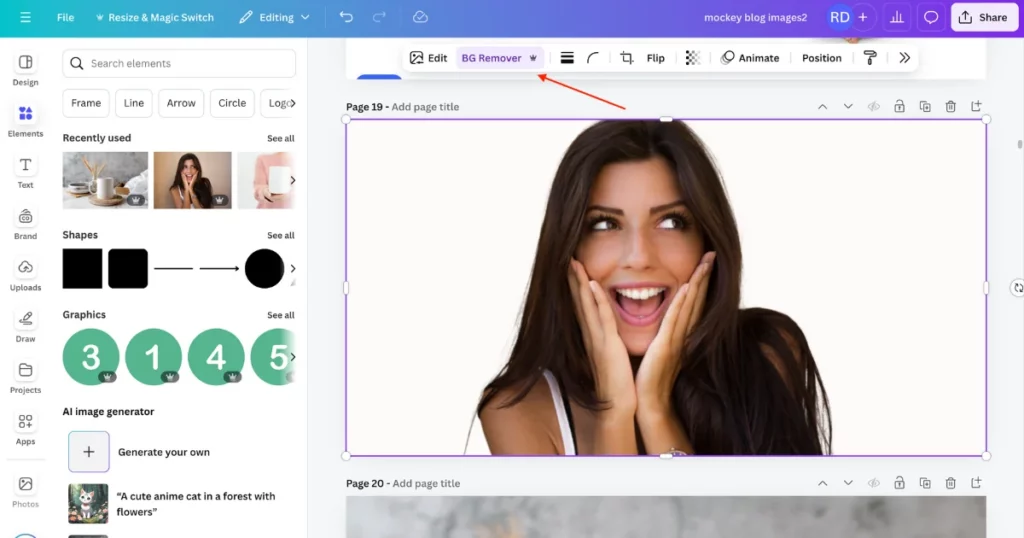Copy style with the paint roller
1024x538 pixels.
tap(870, 58)
